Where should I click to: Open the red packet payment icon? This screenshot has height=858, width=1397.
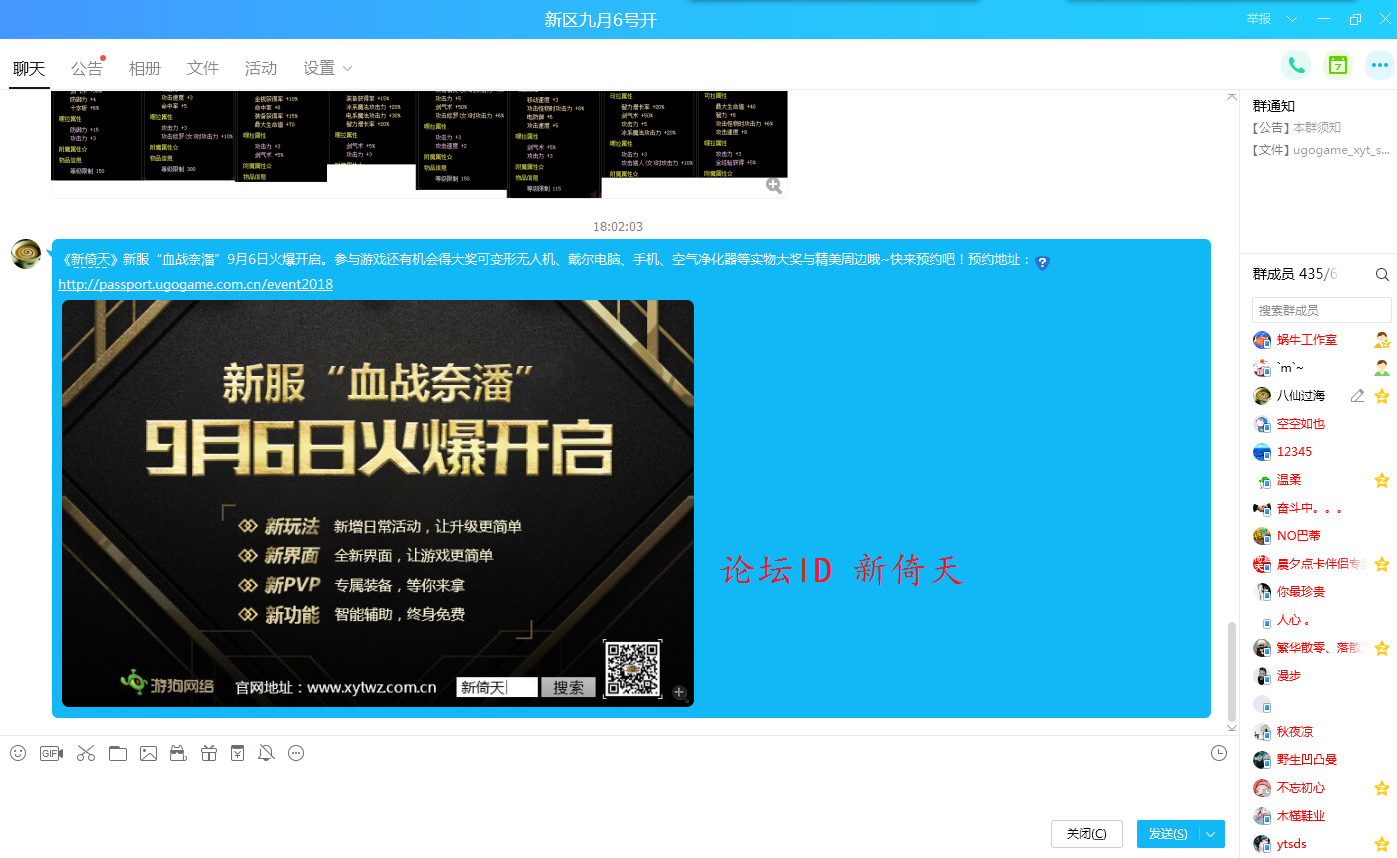click(x=237, y=753)
